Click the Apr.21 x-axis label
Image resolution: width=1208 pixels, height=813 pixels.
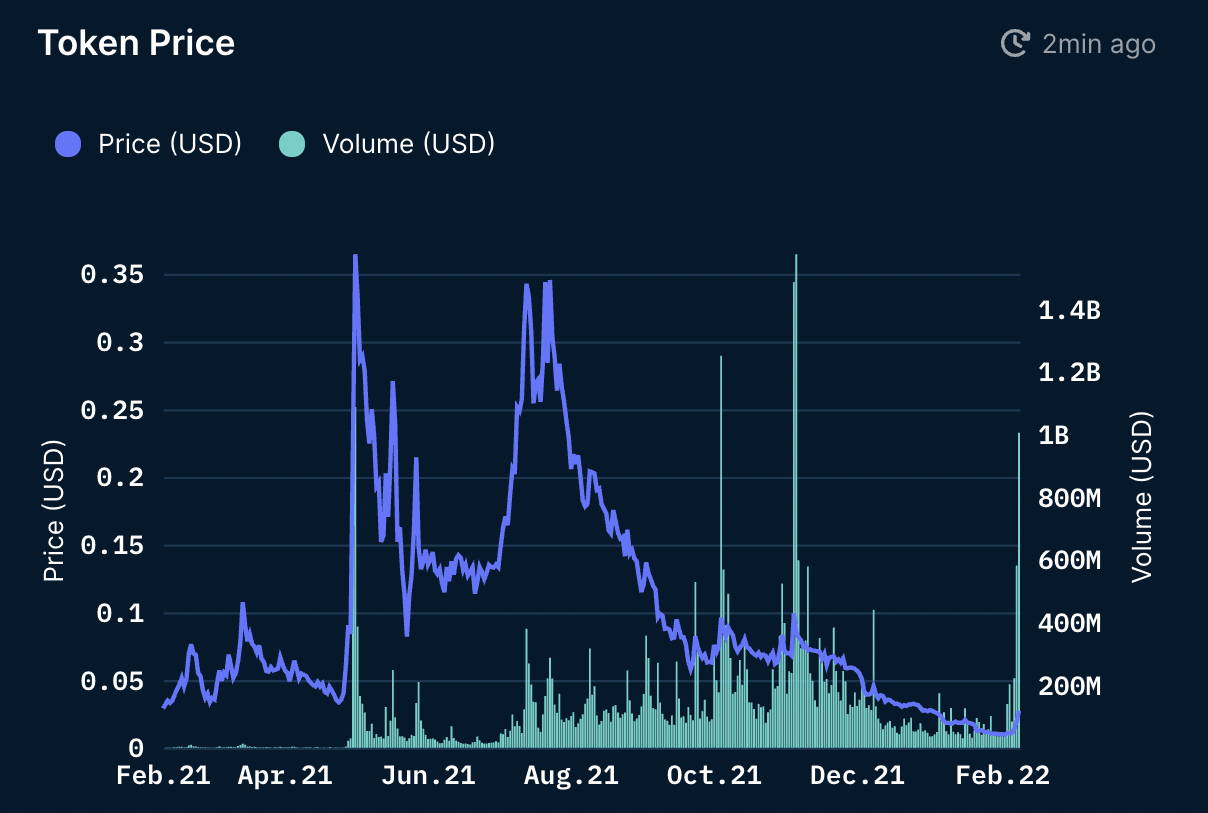285,776
